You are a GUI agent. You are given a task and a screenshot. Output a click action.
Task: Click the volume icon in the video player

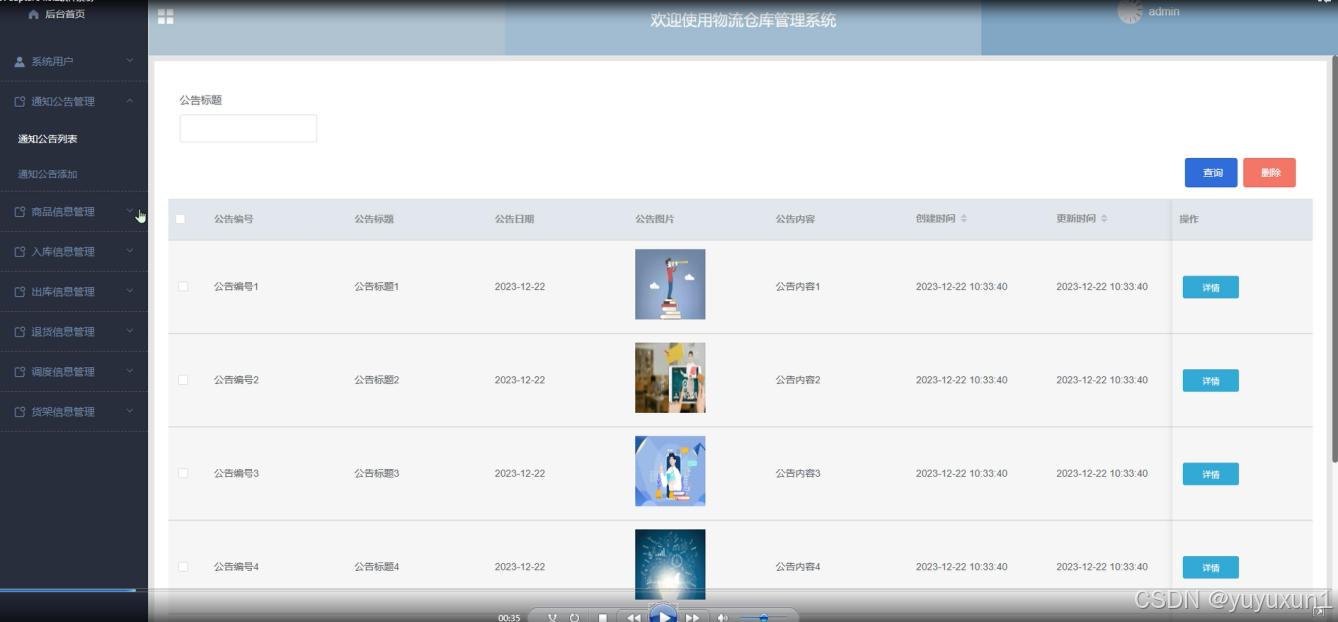[x=724, y=617]
